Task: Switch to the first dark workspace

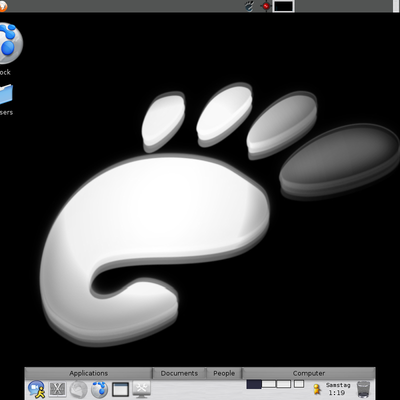Action: click(254, 384)
